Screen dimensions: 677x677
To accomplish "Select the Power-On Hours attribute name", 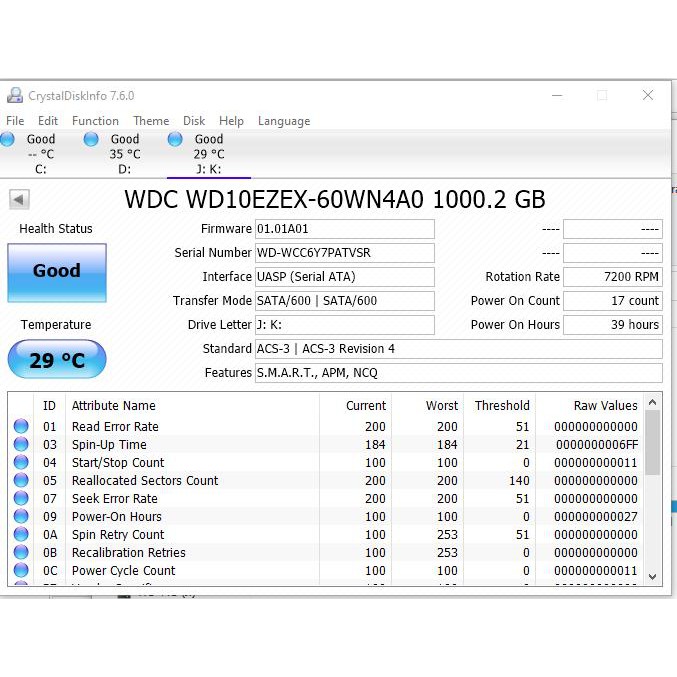I will [x=117, y=517].
